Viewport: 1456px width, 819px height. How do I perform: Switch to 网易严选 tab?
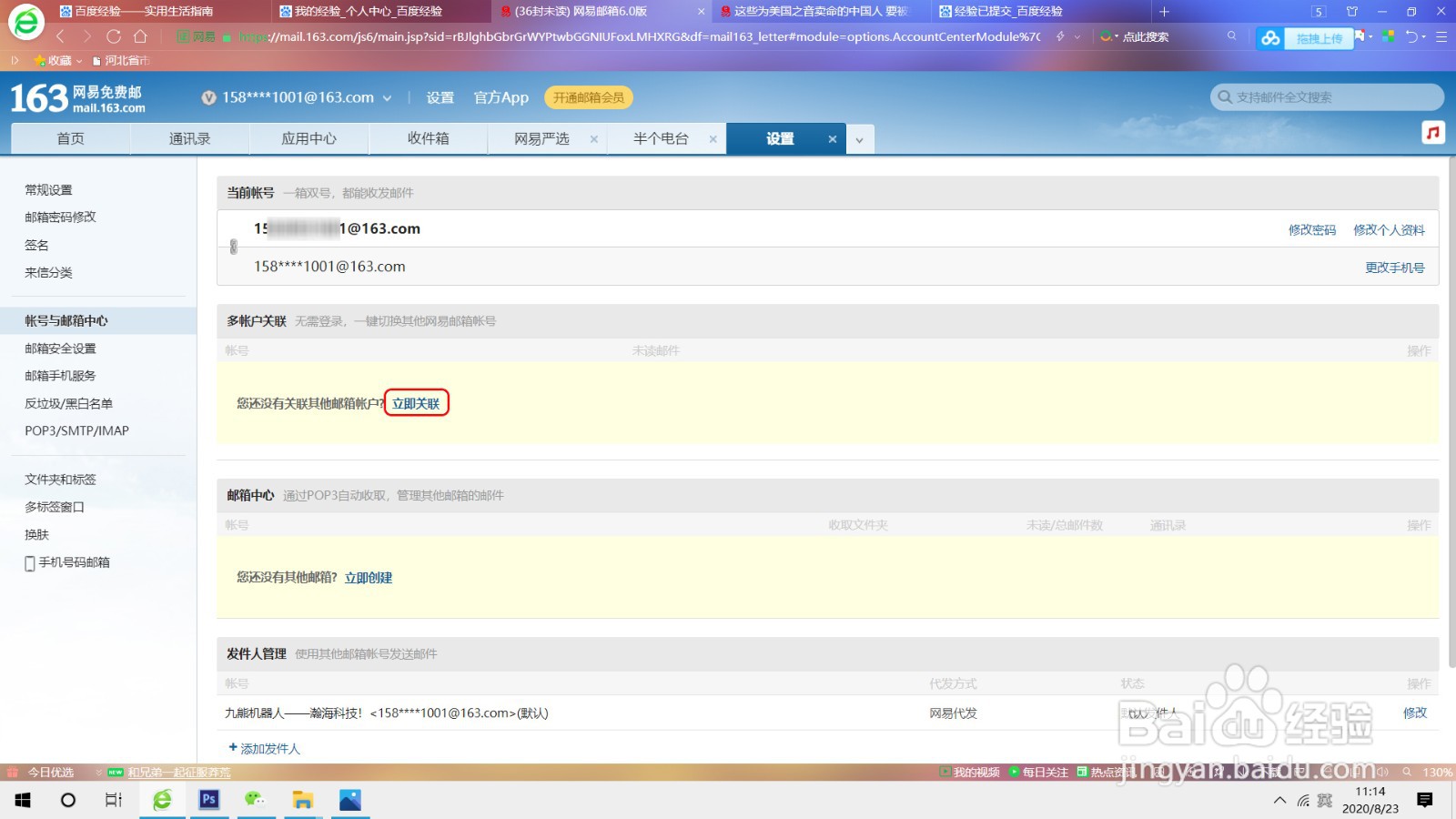pos(541,138)
